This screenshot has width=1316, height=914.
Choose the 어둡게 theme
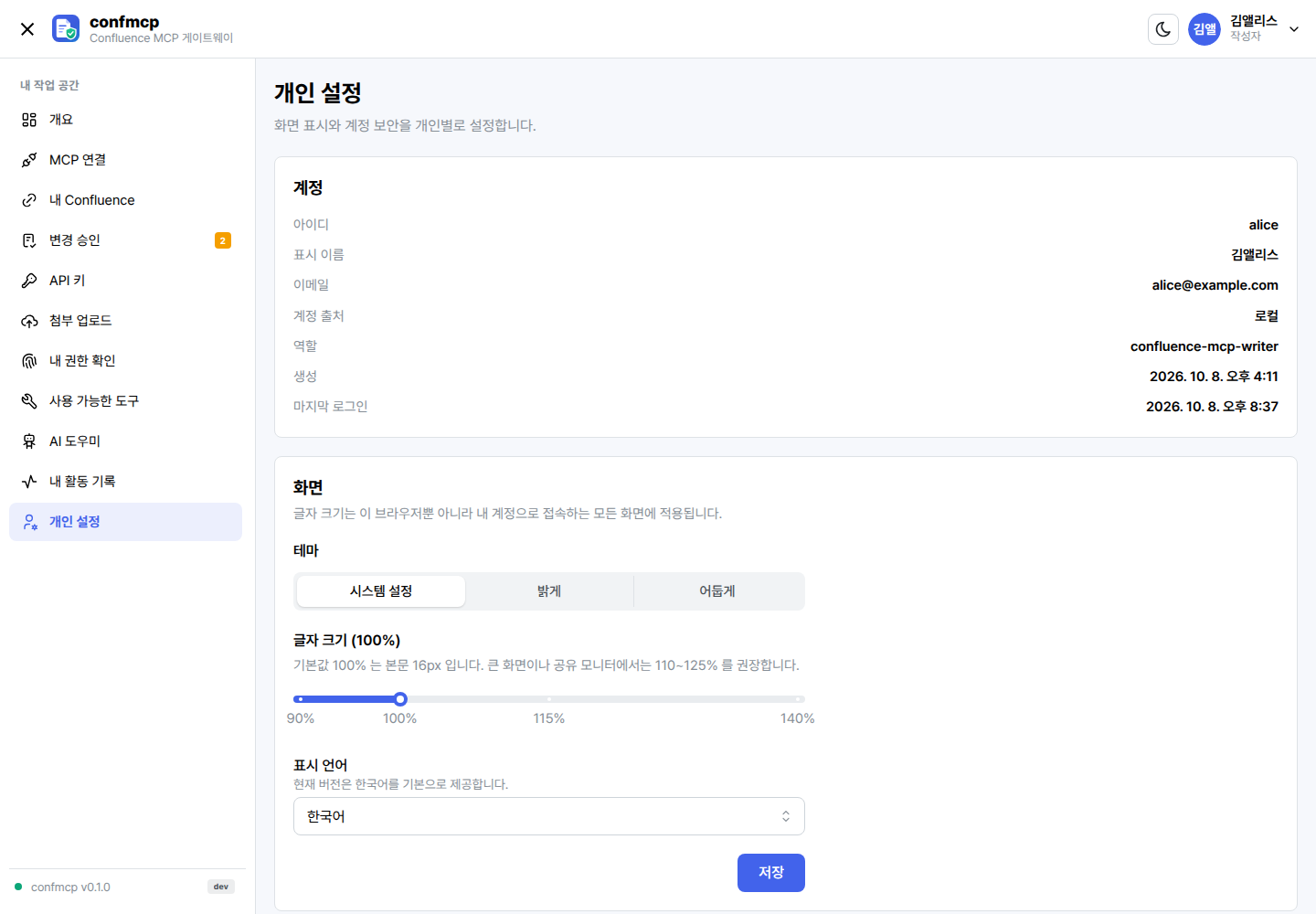[x=717, y=591]
